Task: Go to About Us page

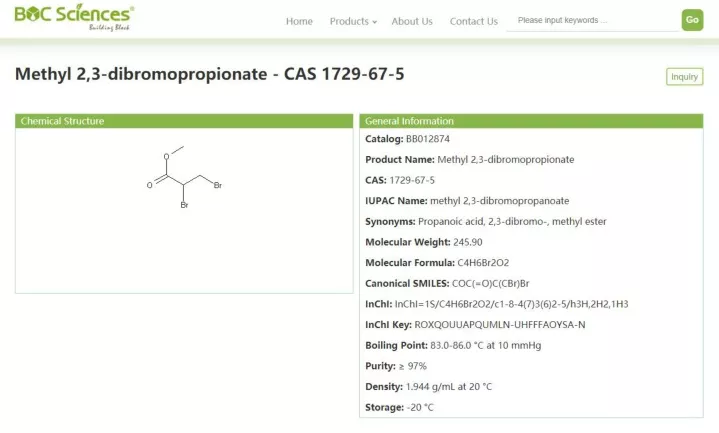Action: pyautogui.click(x=412, y=21)
